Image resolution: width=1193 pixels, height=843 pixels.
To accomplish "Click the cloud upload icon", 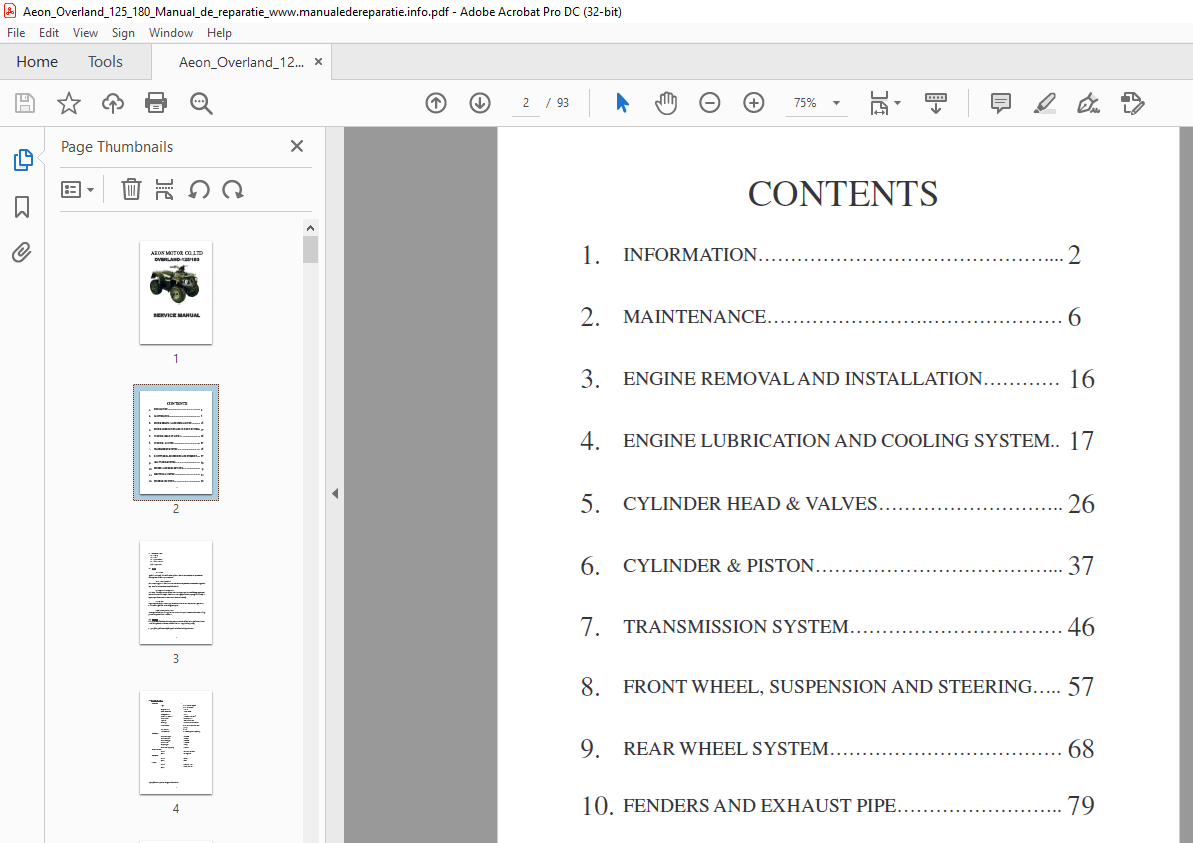I will [x=113, y=103].
